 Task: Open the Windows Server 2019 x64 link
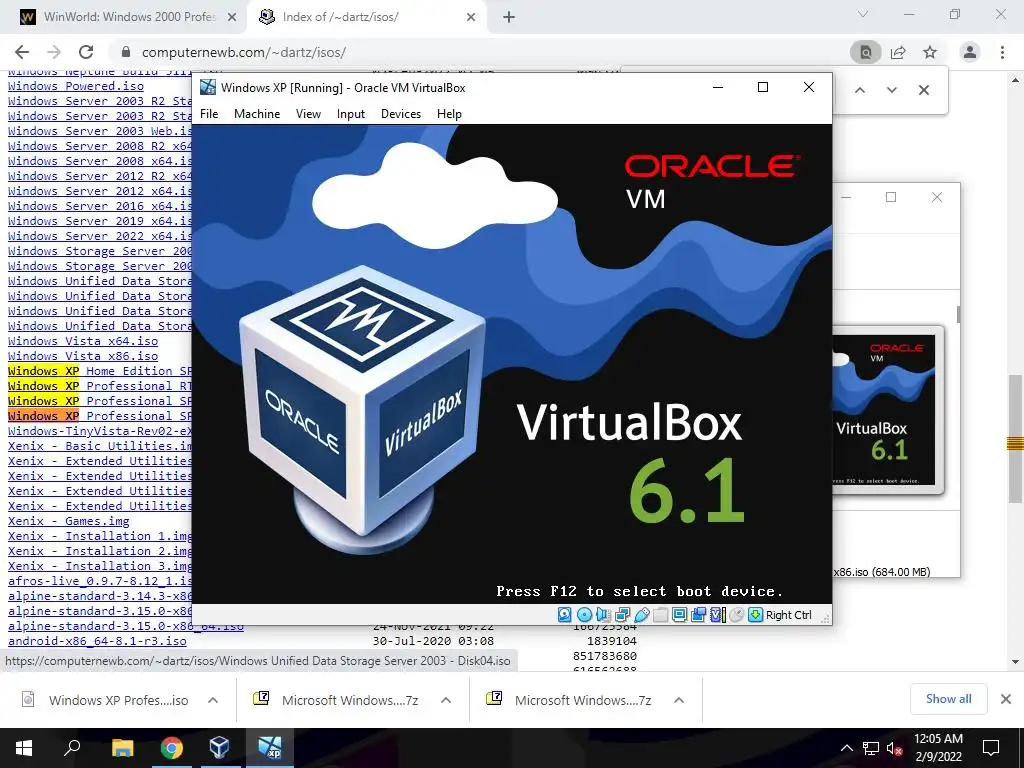(99, 221)
